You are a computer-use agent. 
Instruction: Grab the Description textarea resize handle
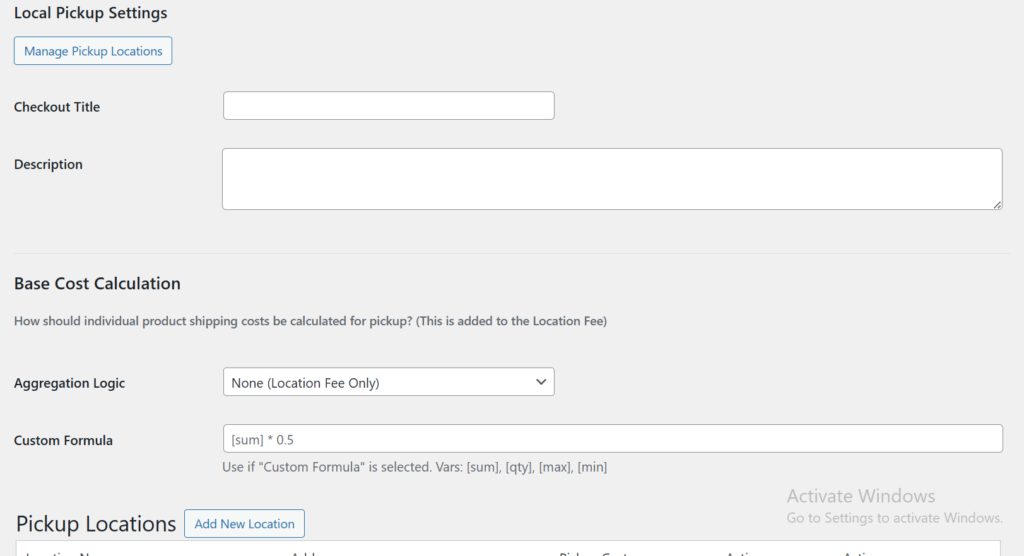coord(997,204)
